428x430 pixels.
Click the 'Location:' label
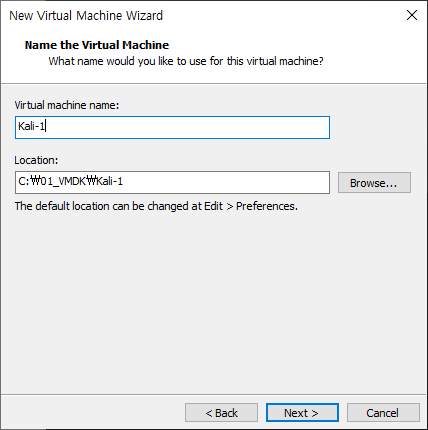pos(36,160)
